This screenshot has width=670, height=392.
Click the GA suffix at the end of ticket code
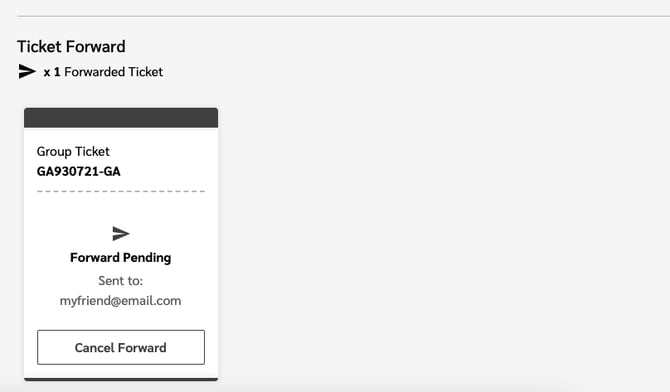pyautogui.click(x=112, y=171)
